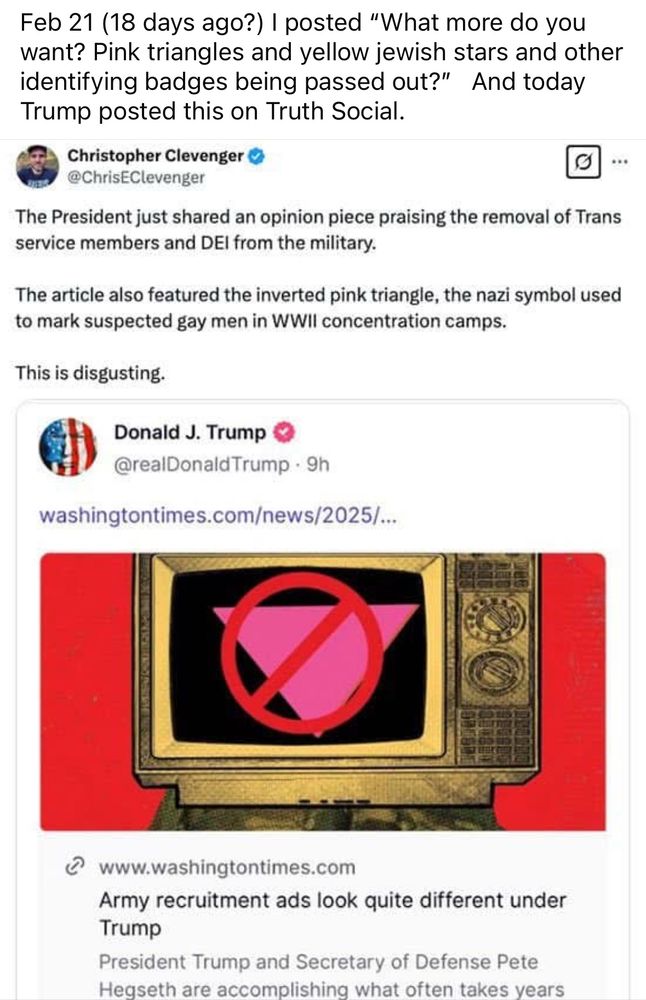Open Christopher Clevenger's profile avatar
Screen dimensions: 646x1000
(x=37, y=166)
